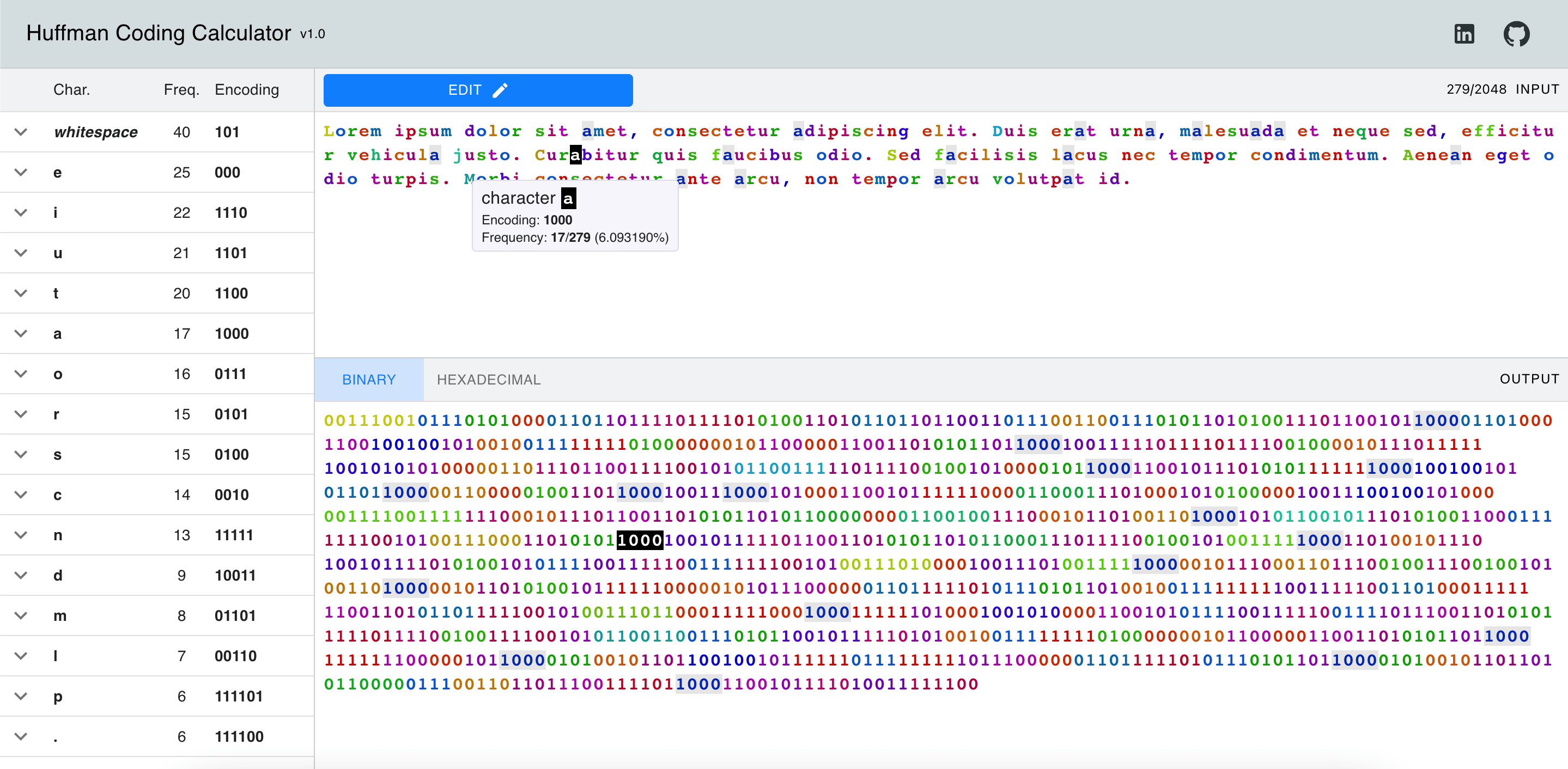Click the encoding 1000 in the 'a' table row
Image resolution: width=1568 pixels, height=769 pixels.
232,333
